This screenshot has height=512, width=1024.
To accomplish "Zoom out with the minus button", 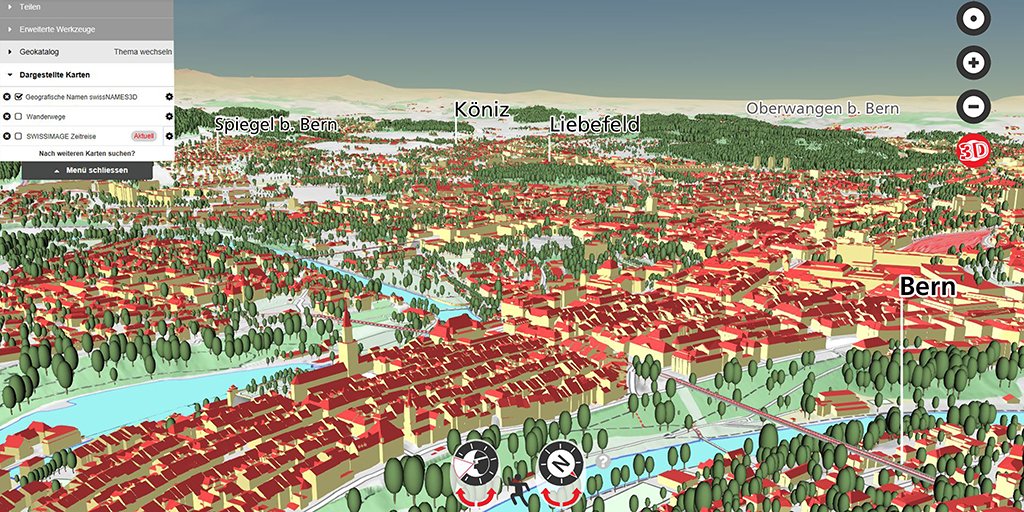I will point(973,106).
